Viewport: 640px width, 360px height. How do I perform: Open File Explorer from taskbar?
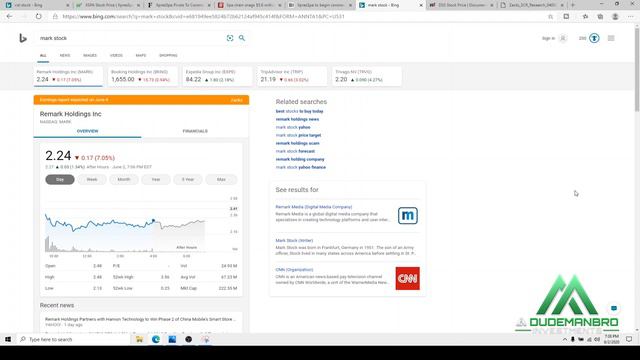pyautogui.click(x=139, y=339)
